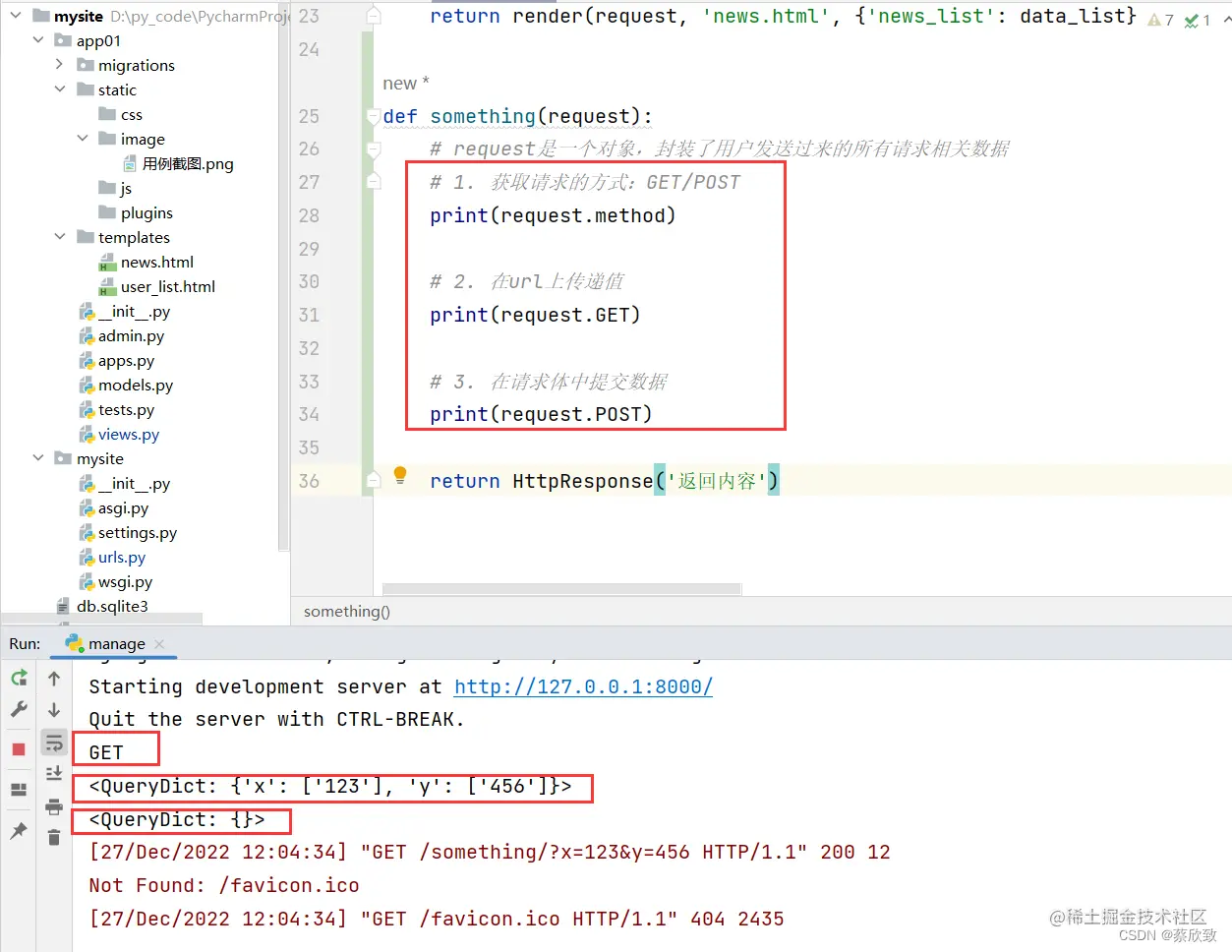This screenshot has height=952, width=1232.
Task: Collapse the app01 folder
Action: (38, 40)
